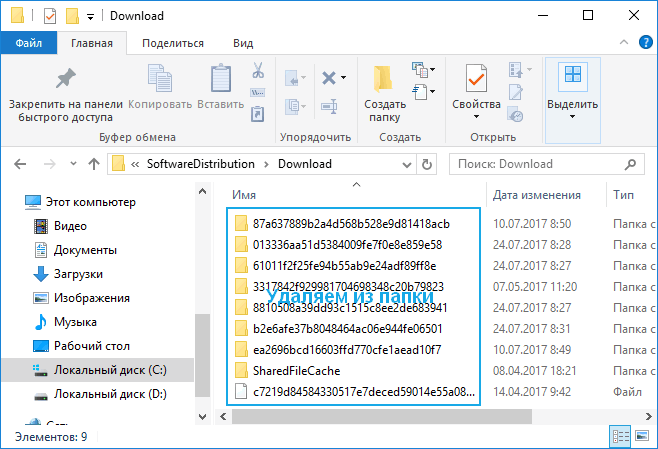The height and width of the screenshot is (449, 658).
Task: Open the Вид ribbon tab
Action: tap(243, 43)
